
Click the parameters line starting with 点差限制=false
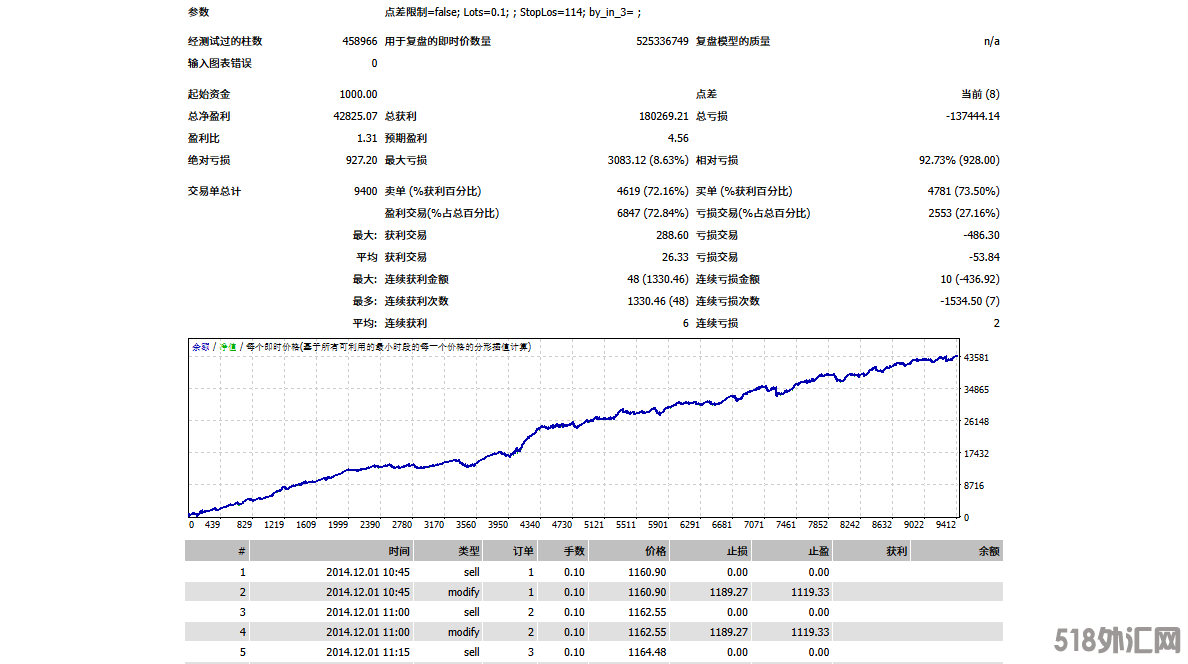[x=513, y=12]
